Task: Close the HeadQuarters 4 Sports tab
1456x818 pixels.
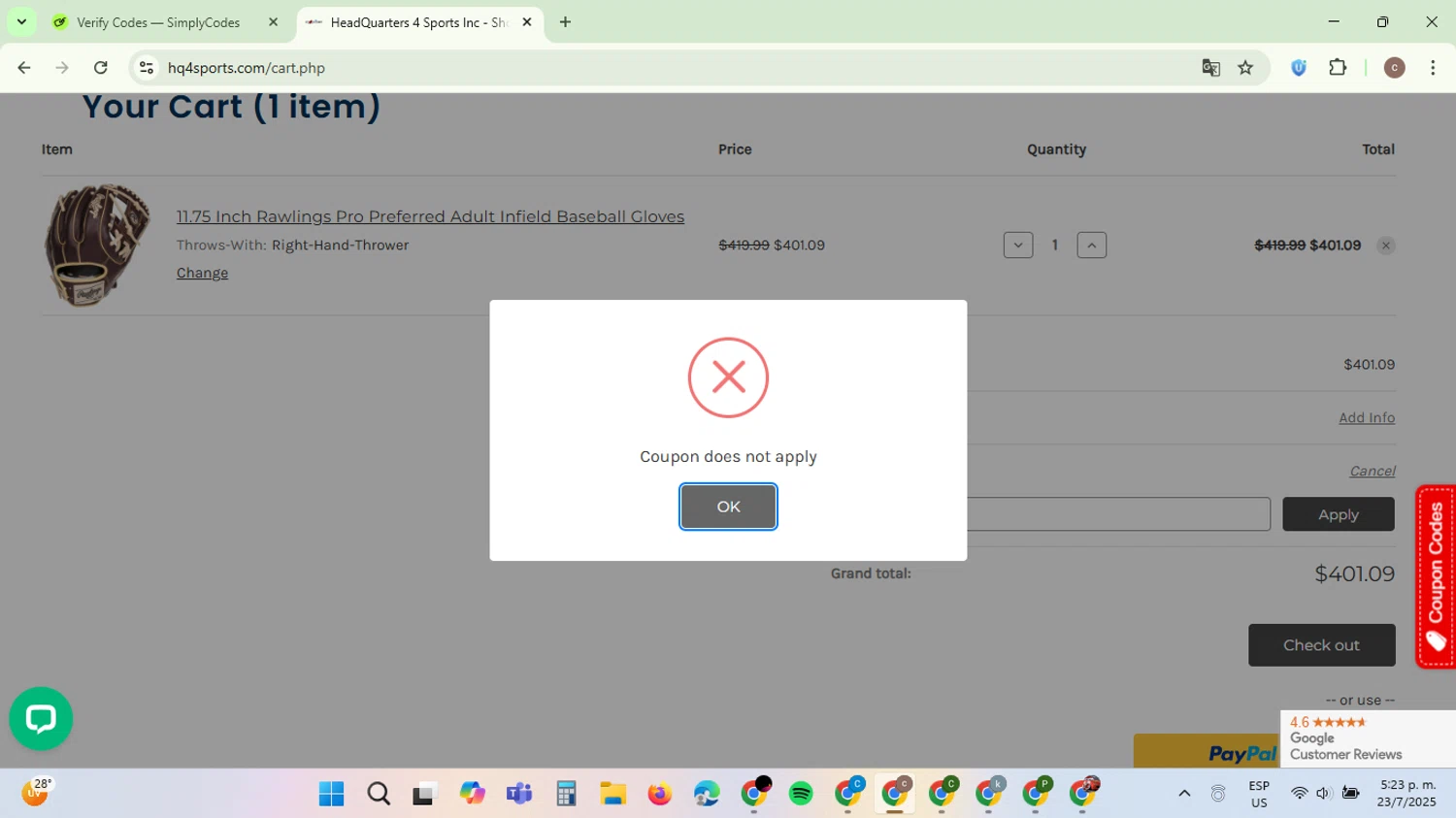Action: [x=527, y=22]
